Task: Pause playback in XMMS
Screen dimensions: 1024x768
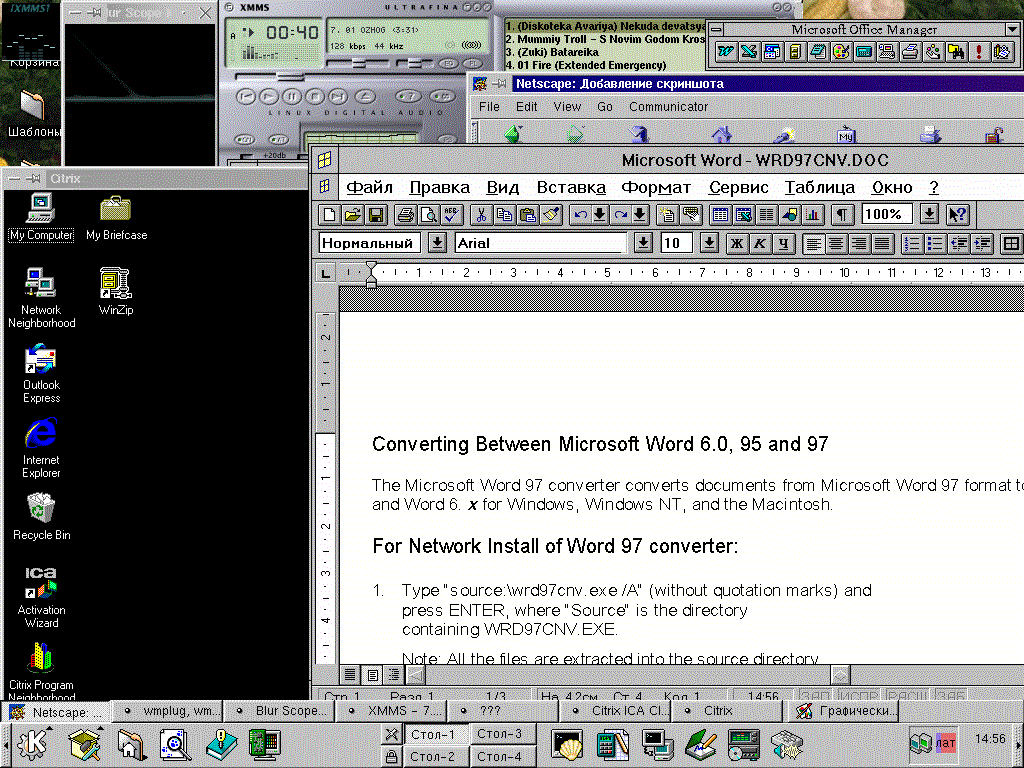Action: pyautogui.click(x=292, y=97)
